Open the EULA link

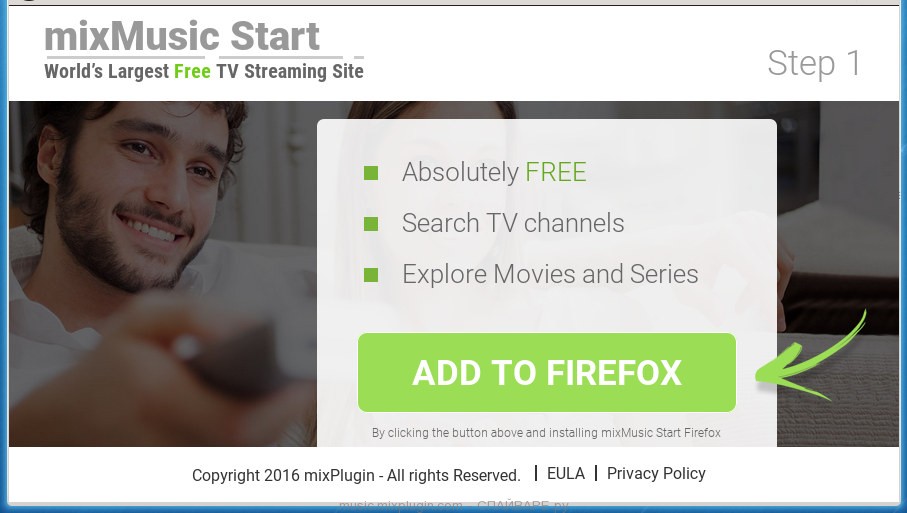pyautogui.click(x=566, y=474)
